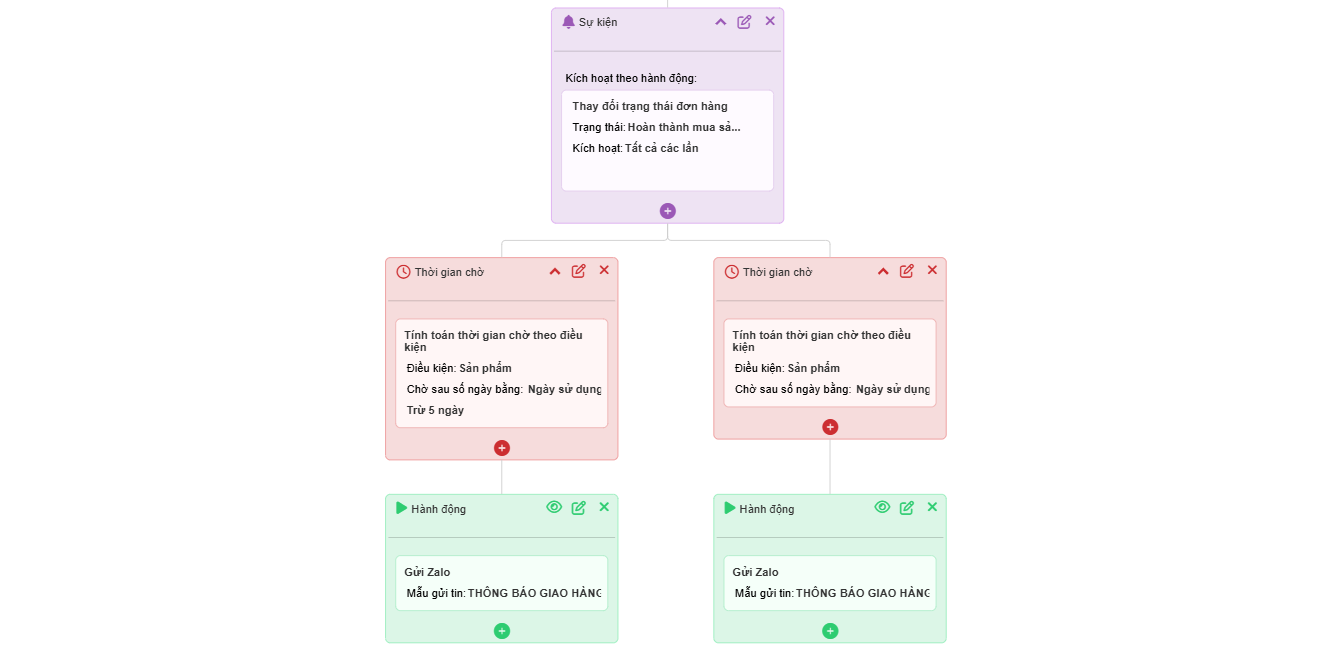
Task: Edit the left Hành động node
Action: pos(579,508)
